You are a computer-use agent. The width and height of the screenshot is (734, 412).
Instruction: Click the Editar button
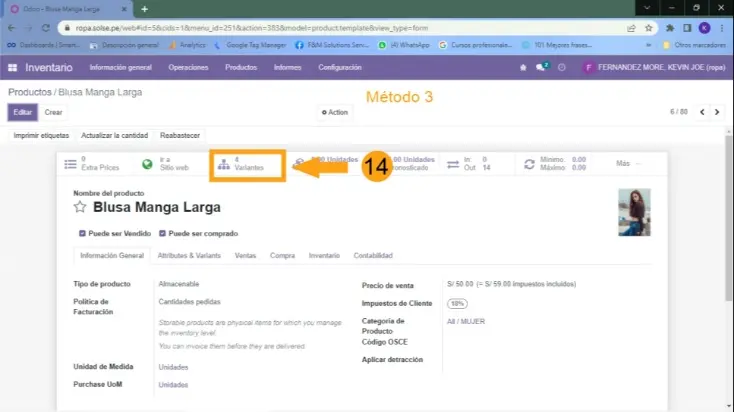pyautogui.click(x=22, y=112)
